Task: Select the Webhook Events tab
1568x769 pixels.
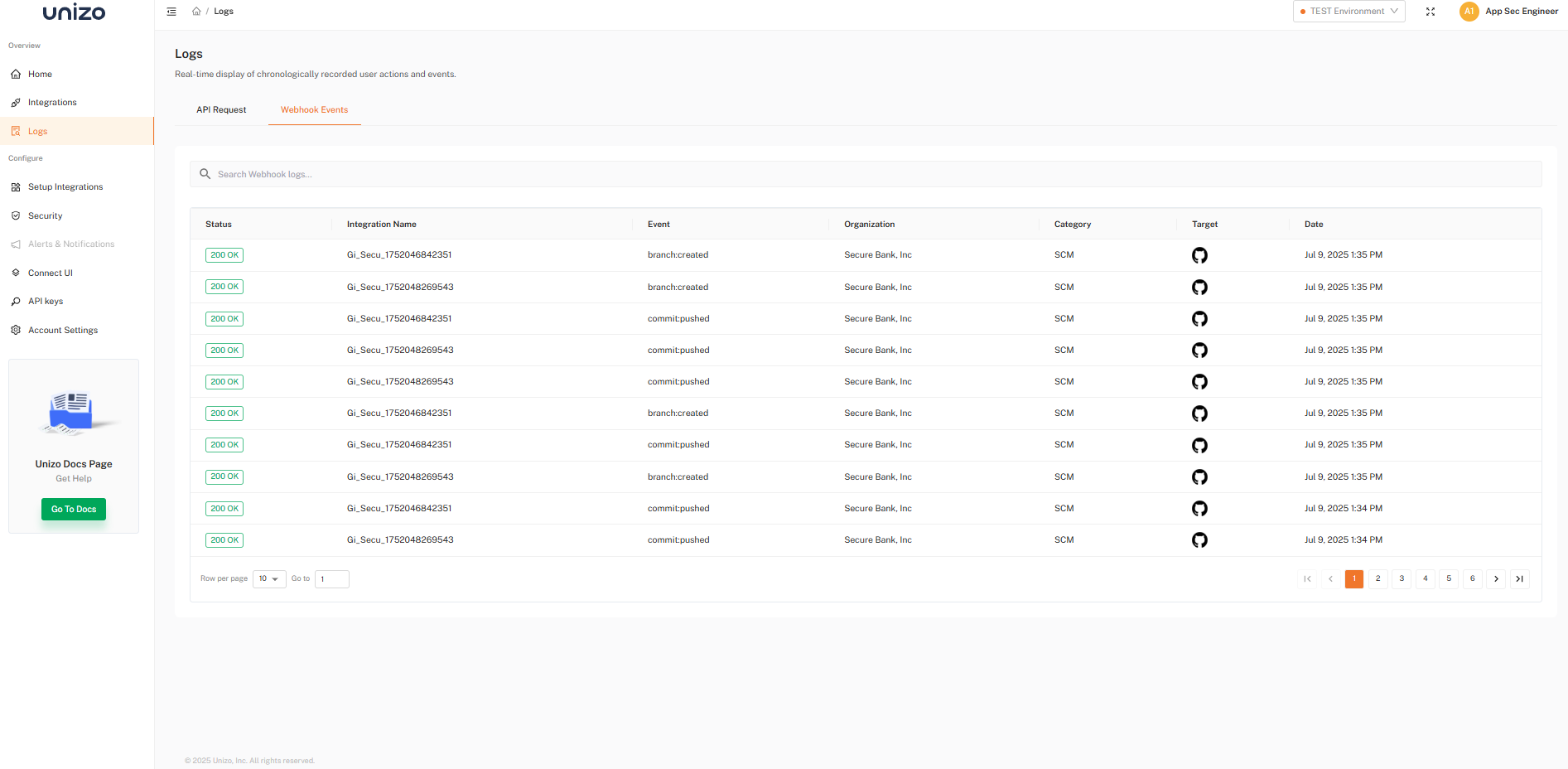Action: [315, 110]
